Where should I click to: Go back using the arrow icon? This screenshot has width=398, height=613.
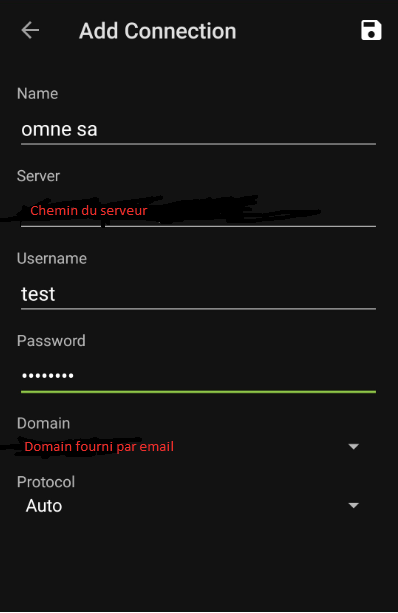pos(30,30)
